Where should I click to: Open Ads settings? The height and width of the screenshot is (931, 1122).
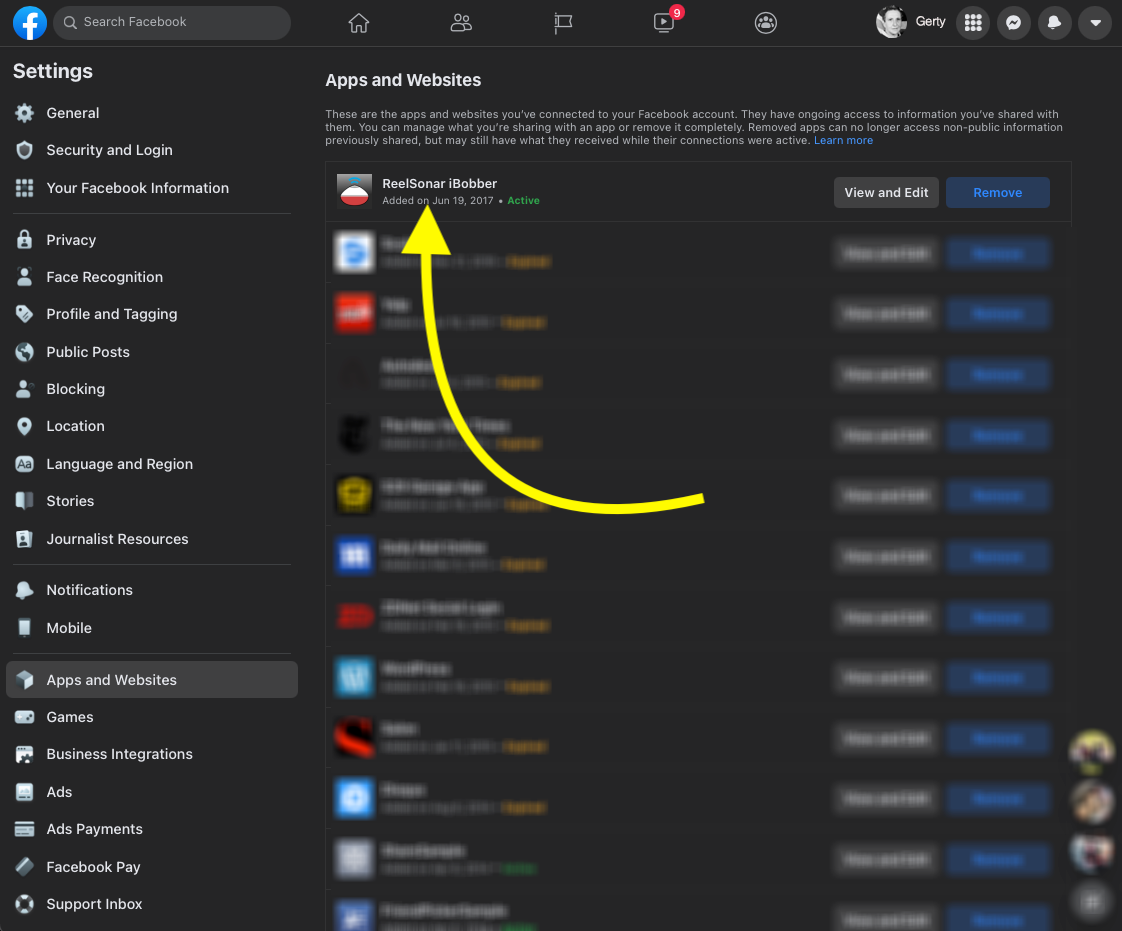point(152,792)
